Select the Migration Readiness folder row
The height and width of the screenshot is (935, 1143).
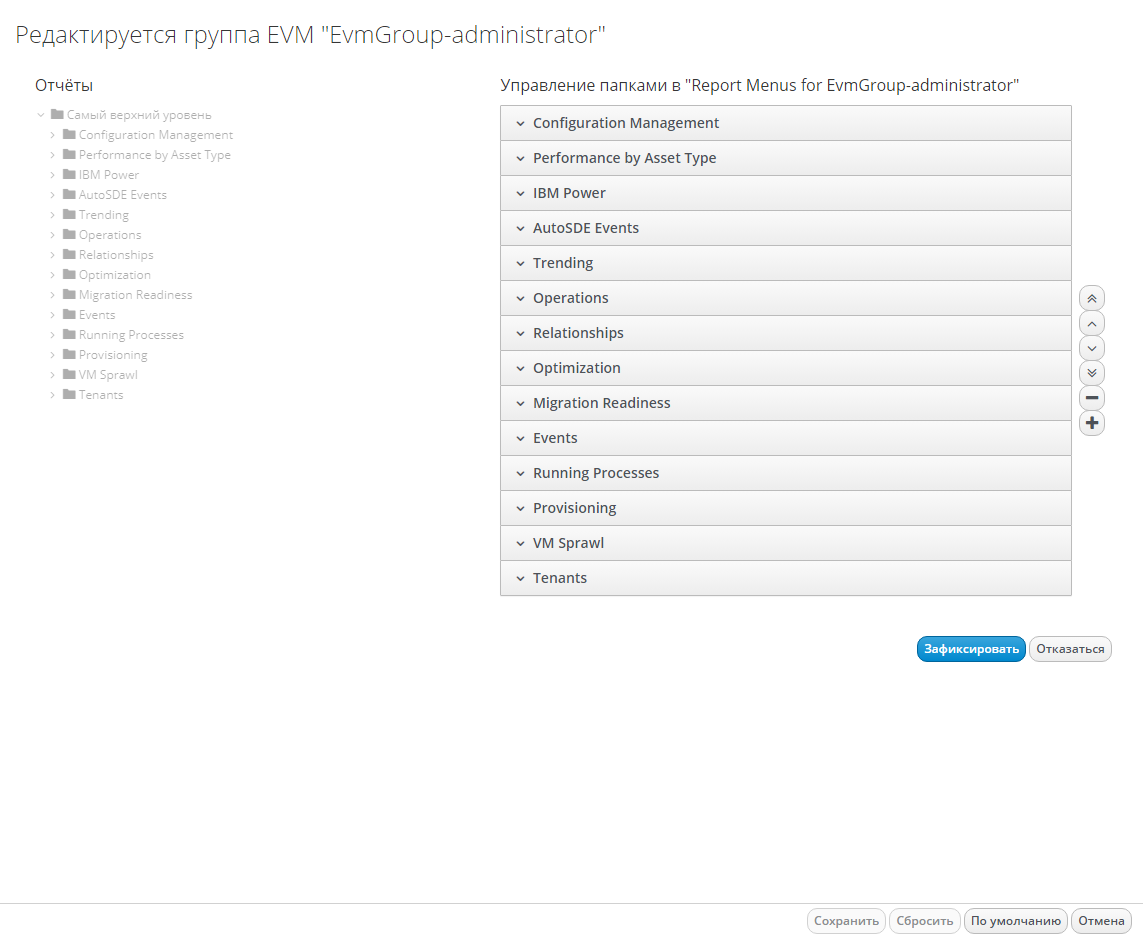click(x=785, y=403)
